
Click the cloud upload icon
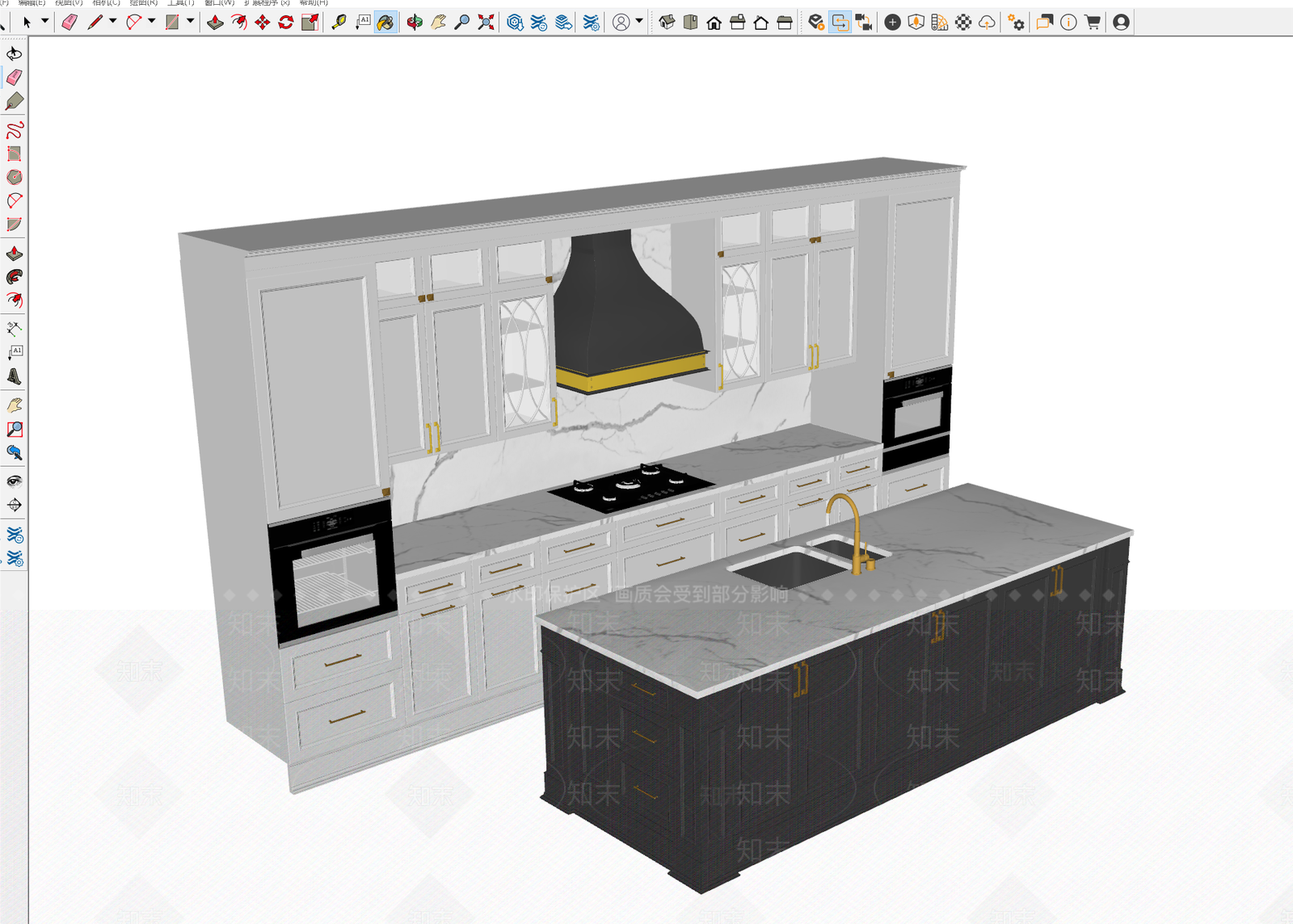click(987, 23)
